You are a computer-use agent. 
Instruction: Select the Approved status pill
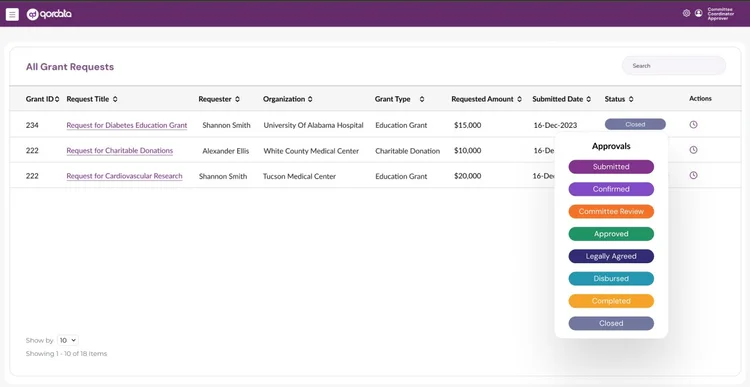click(611, 234)
